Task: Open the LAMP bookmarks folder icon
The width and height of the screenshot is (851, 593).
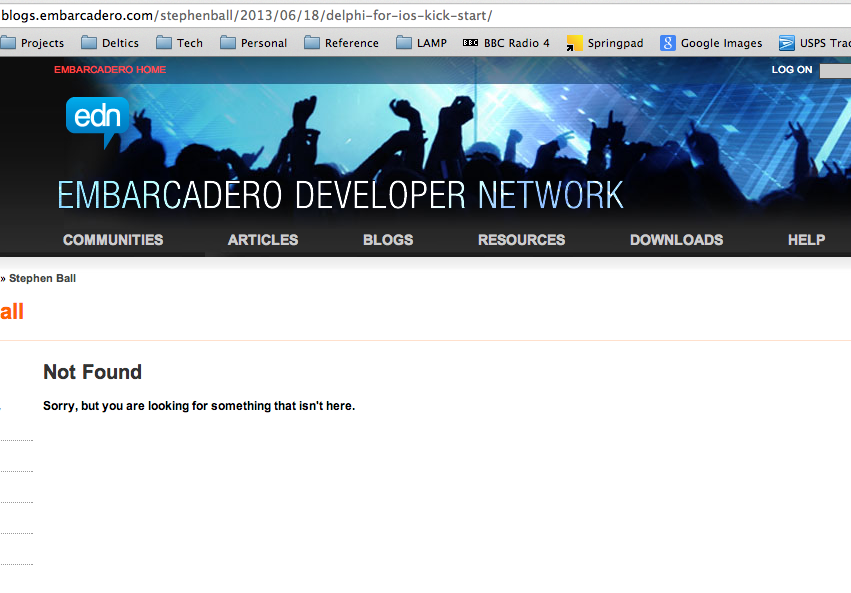Action: coord(404,42)
